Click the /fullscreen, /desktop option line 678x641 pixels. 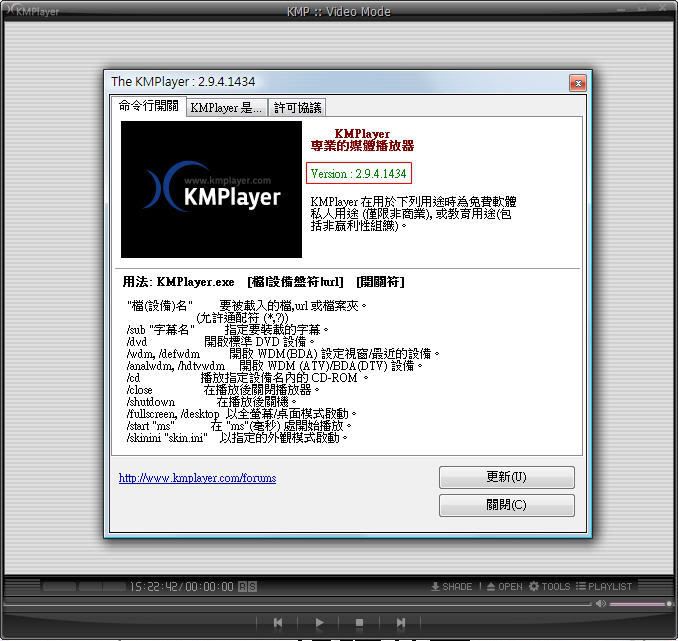241,414
